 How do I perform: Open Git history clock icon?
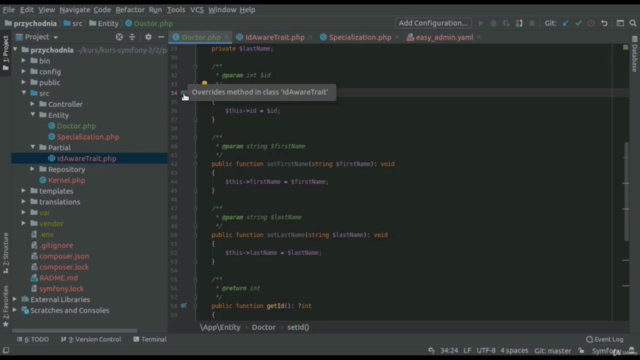[591, 23]
